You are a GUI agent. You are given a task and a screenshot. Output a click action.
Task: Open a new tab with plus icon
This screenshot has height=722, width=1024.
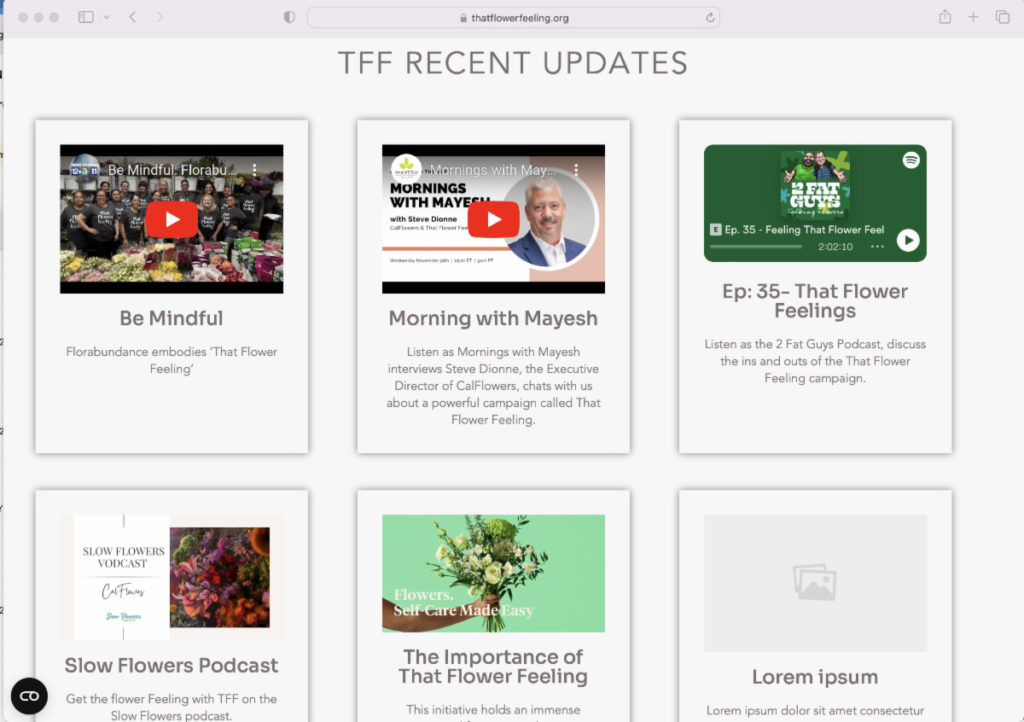[x=973, y=17]
